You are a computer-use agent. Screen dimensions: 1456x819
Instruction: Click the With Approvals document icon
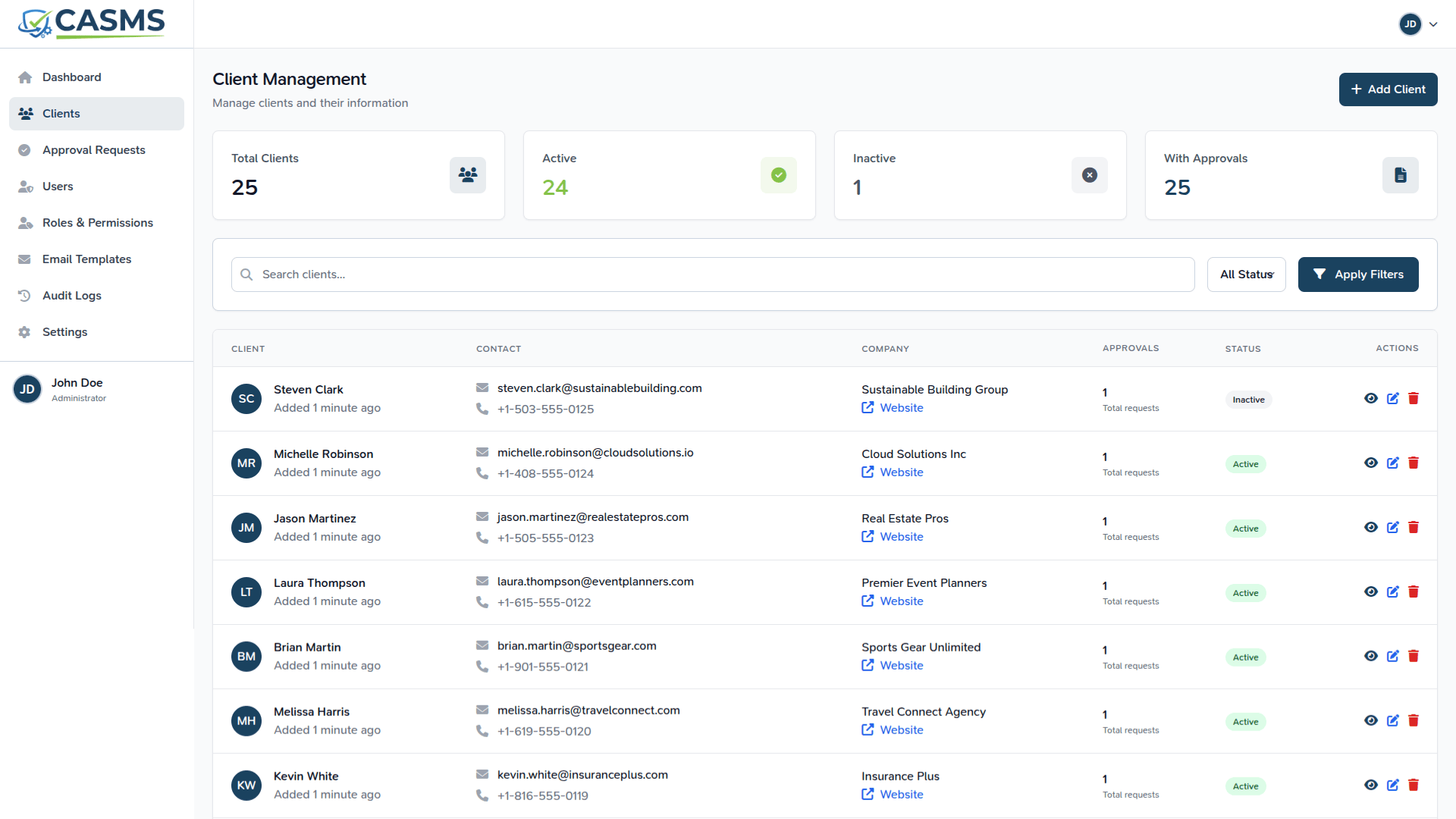[1400, 175]
